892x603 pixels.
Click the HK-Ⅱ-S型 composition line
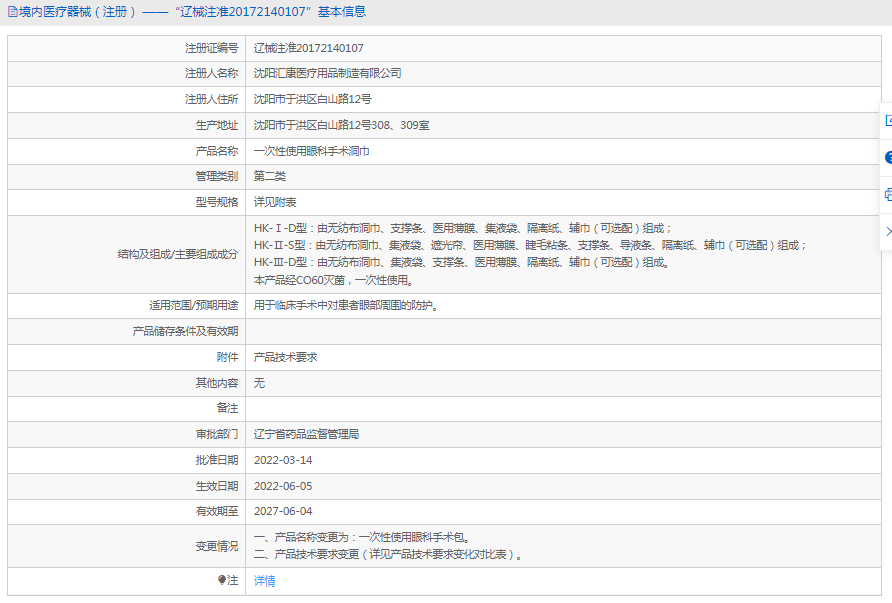tap(529, 245)
